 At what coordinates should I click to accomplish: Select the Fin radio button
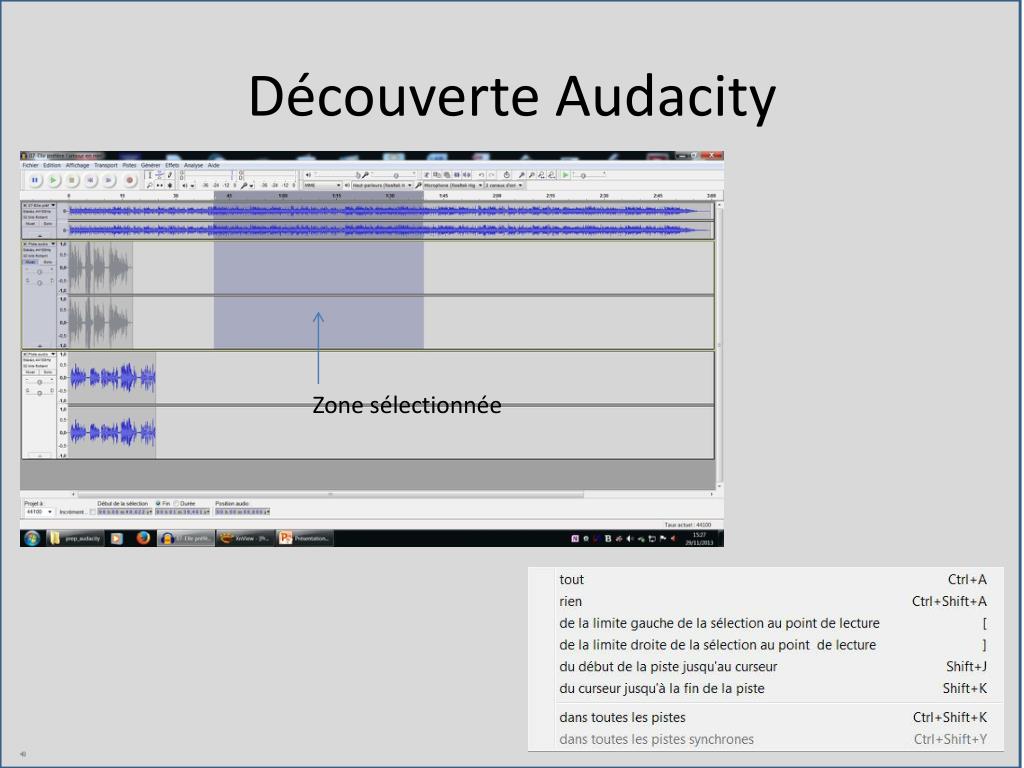tap(158, 504)
